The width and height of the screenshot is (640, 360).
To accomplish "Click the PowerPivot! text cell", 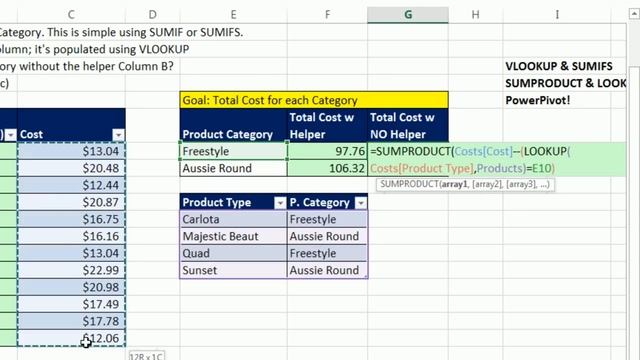I will (538, 100).
